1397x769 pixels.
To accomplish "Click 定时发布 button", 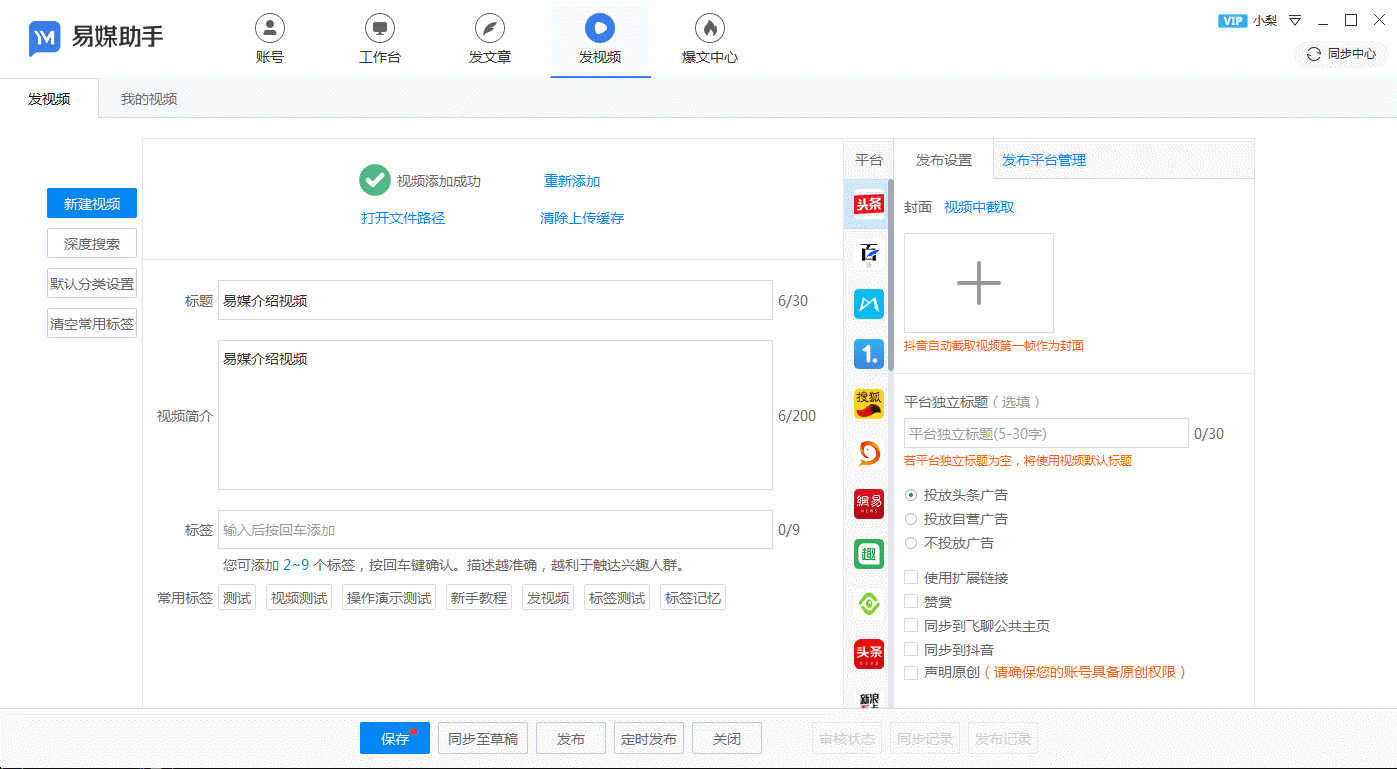I will [x=649, y=738].
